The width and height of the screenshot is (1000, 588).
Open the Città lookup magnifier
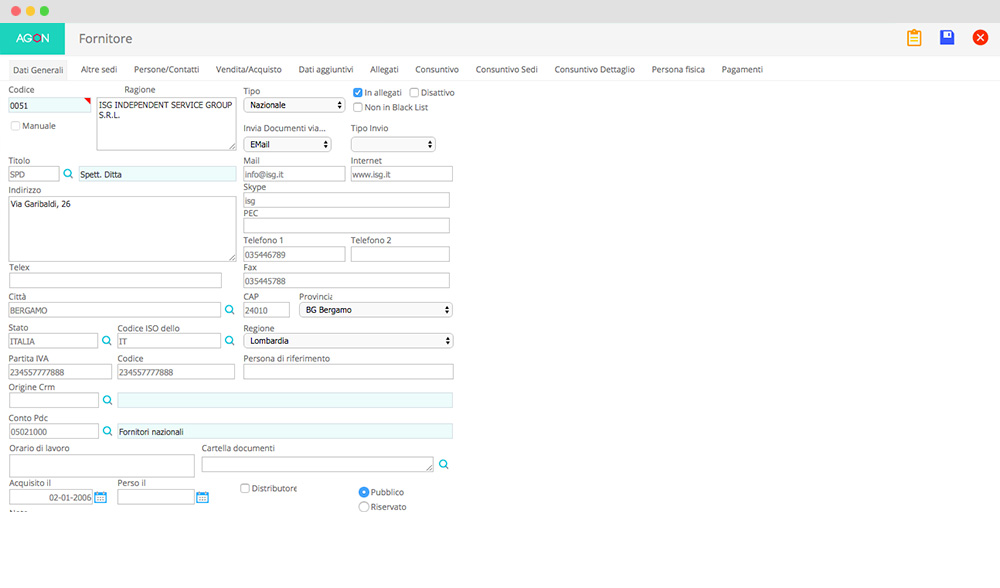[230, 310]
